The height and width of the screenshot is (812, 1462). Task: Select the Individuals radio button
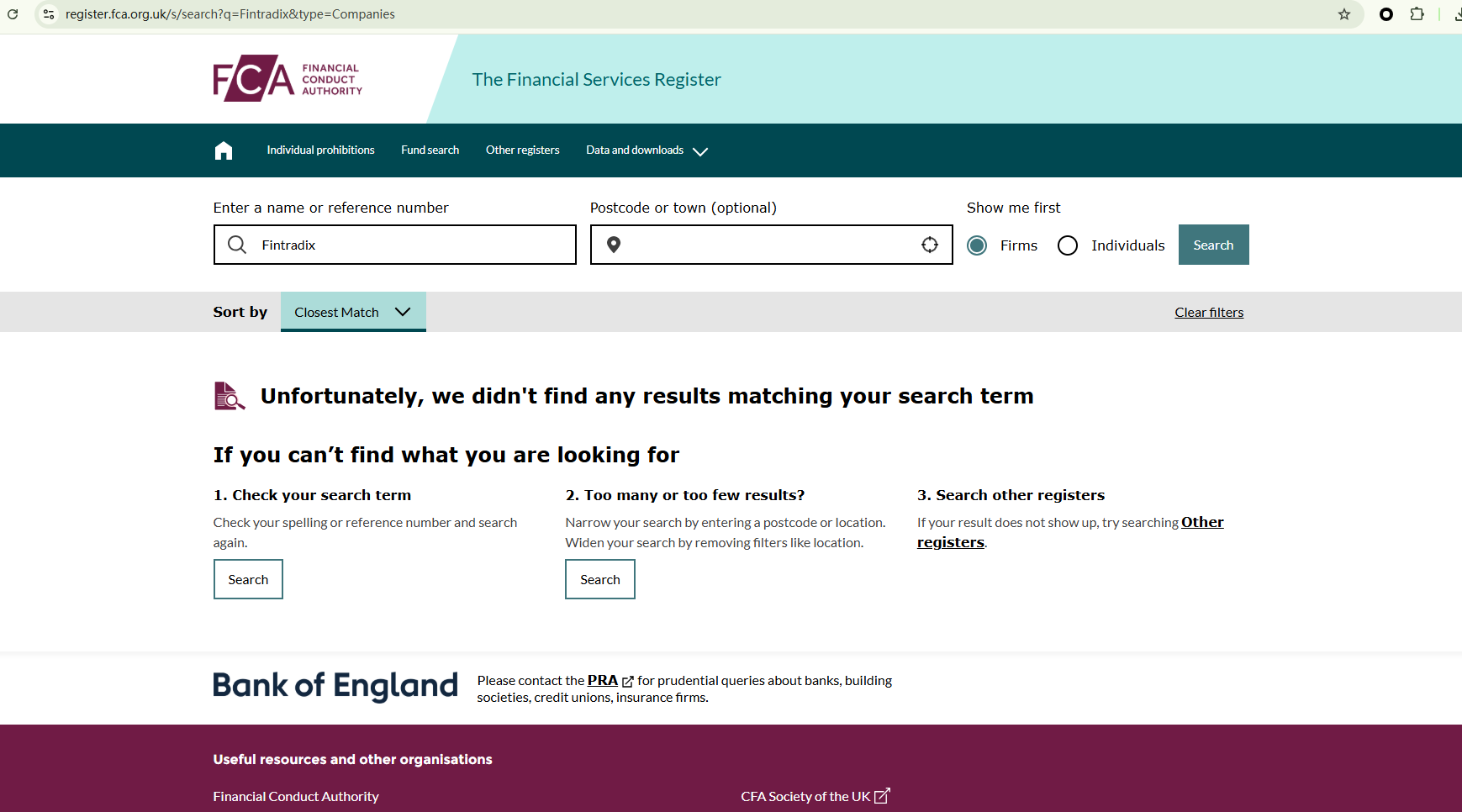(x=1068, y=245)
